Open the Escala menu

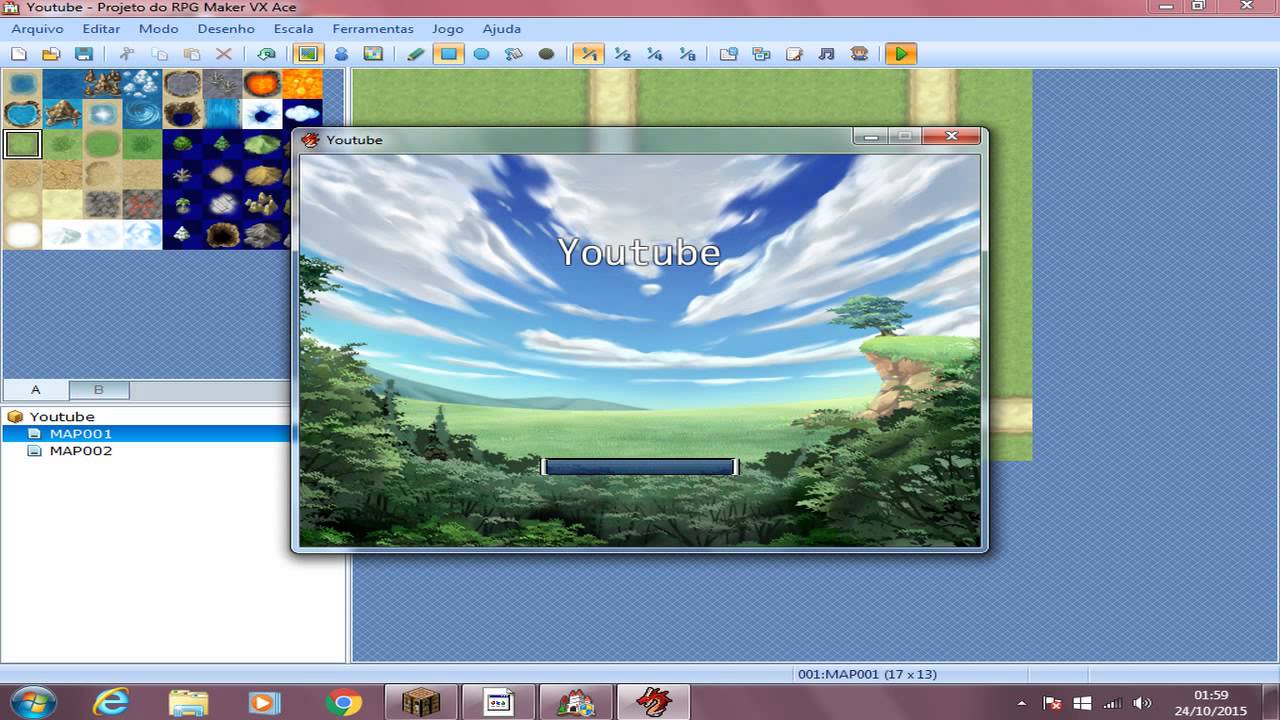(x=293, y=29)
